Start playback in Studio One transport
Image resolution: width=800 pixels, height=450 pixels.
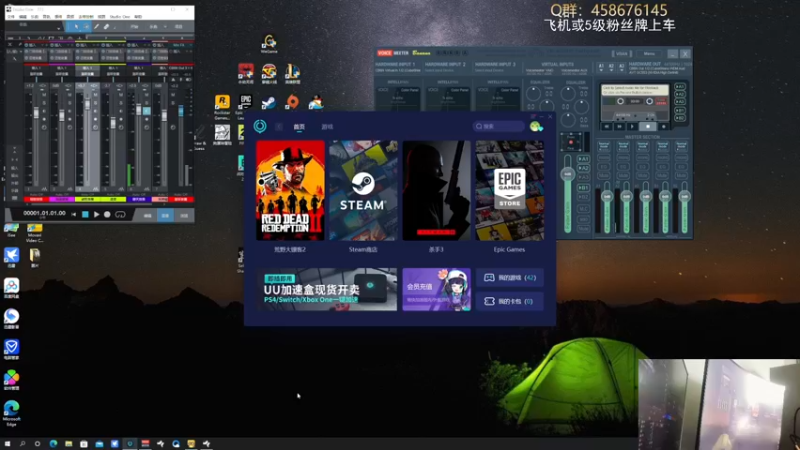pos(96,215)
